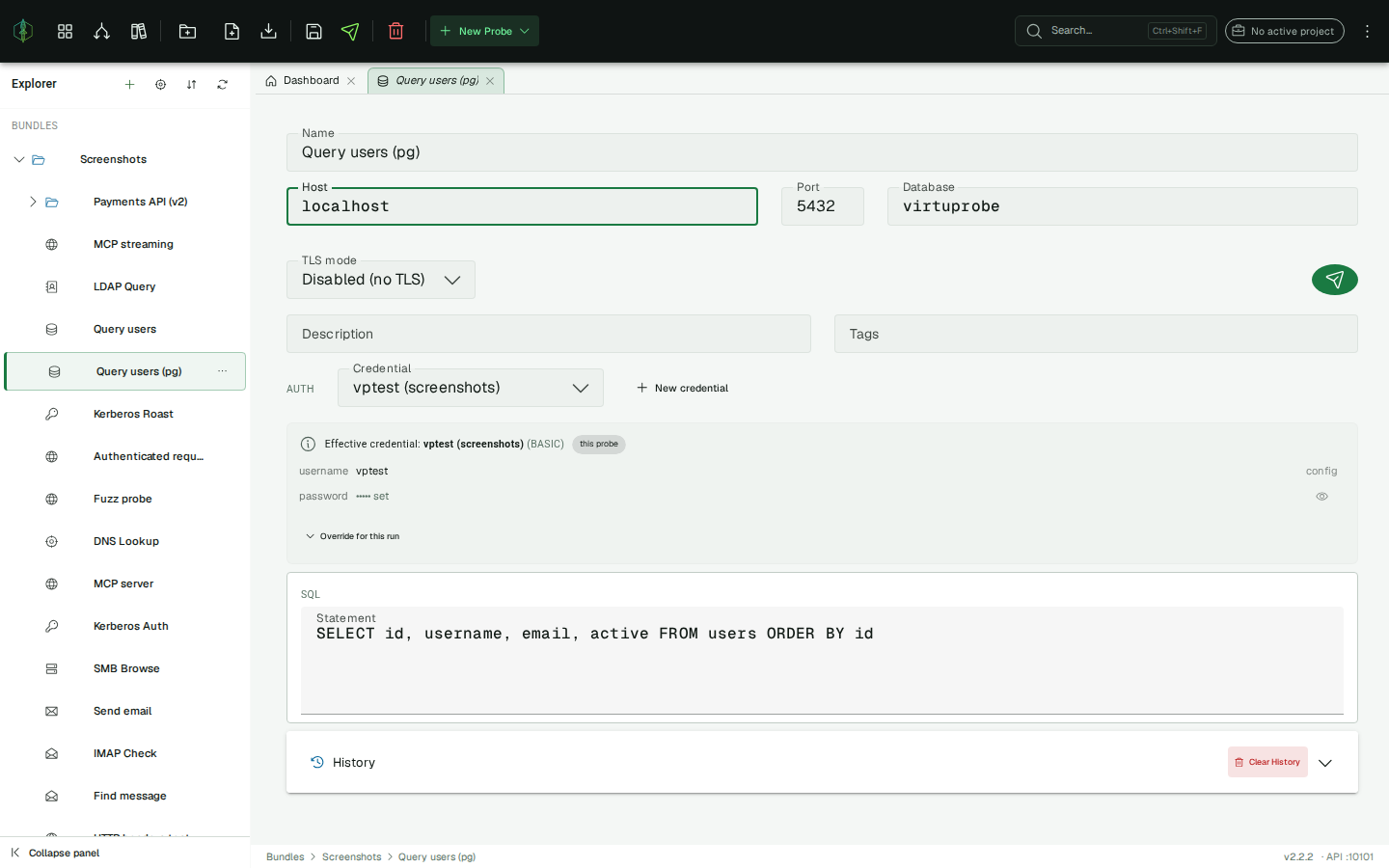1389x868 pixels.
Task: Open MCP streaming in the tree
Action: click(x=125, y=244)
